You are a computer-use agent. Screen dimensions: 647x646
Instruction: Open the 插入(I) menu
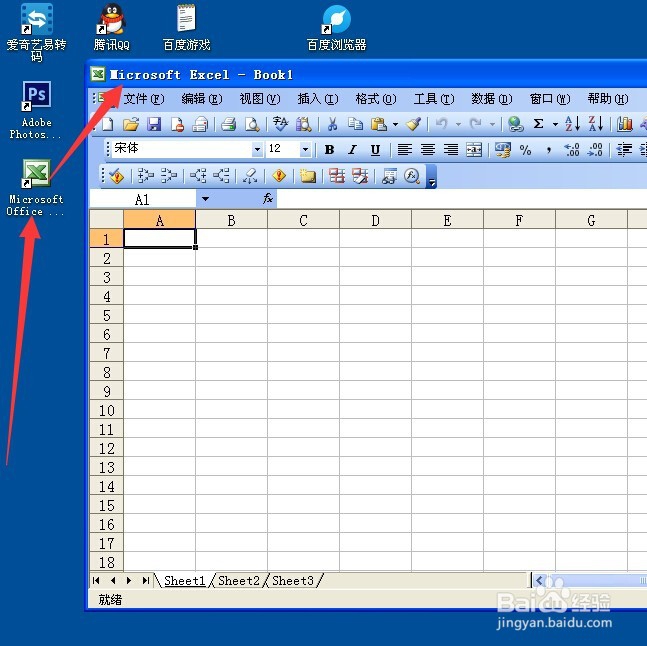point(318,99)
